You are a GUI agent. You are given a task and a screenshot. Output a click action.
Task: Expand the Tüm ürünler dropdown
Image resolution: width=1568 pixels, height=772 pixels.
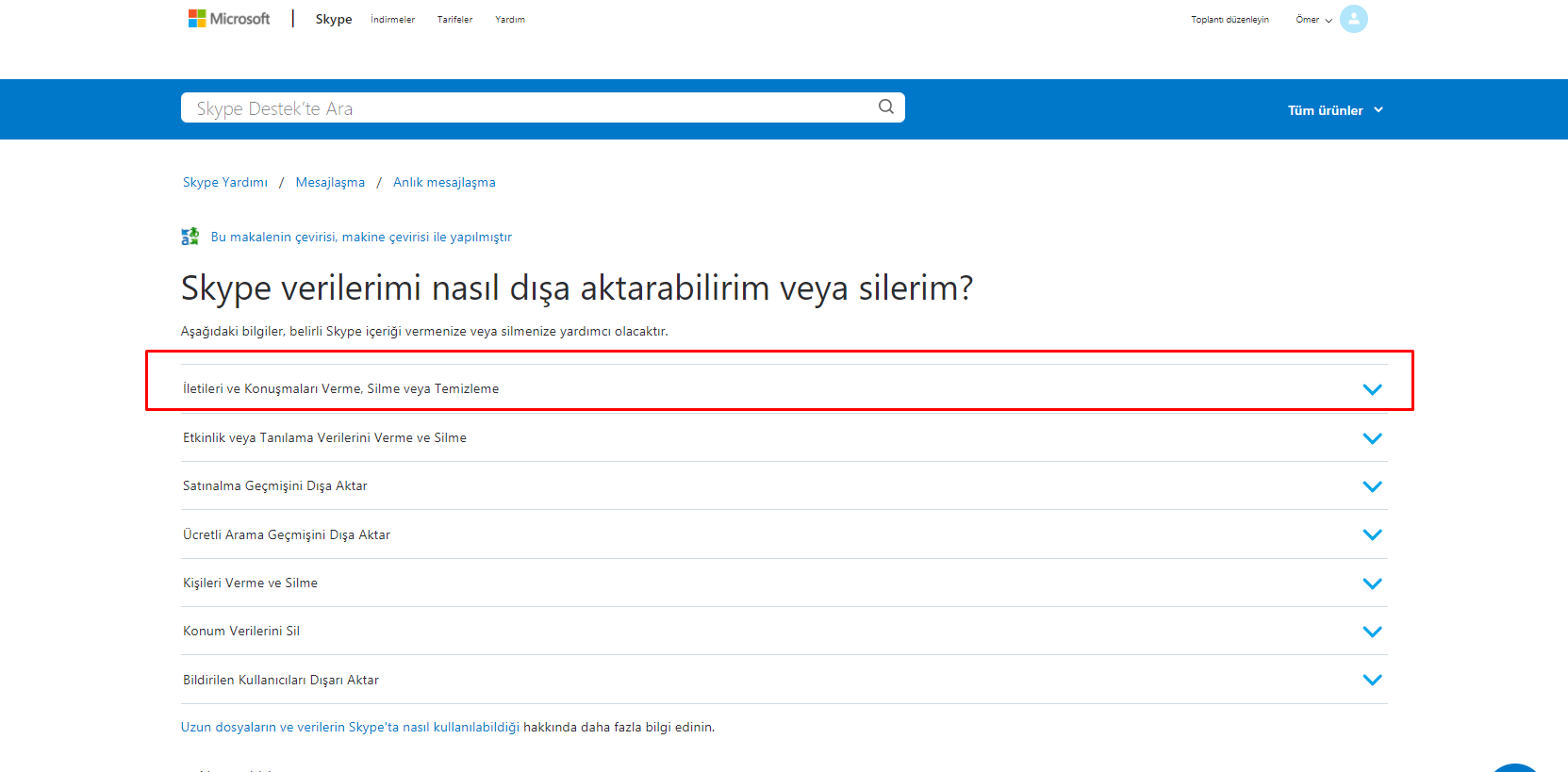pos(1335,110)
